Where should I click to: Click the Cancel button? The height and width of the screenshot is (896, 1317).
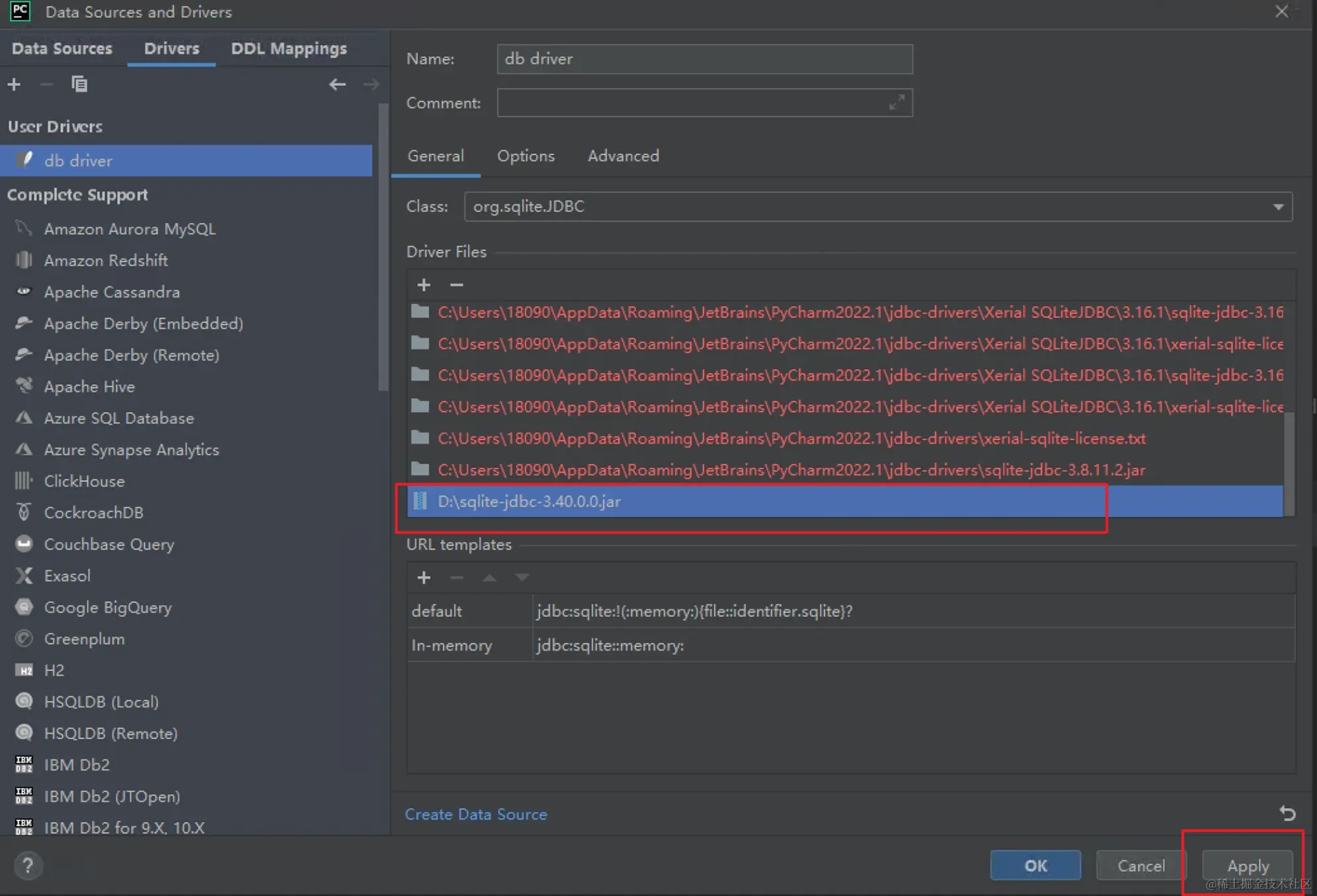pos(1141,866)
